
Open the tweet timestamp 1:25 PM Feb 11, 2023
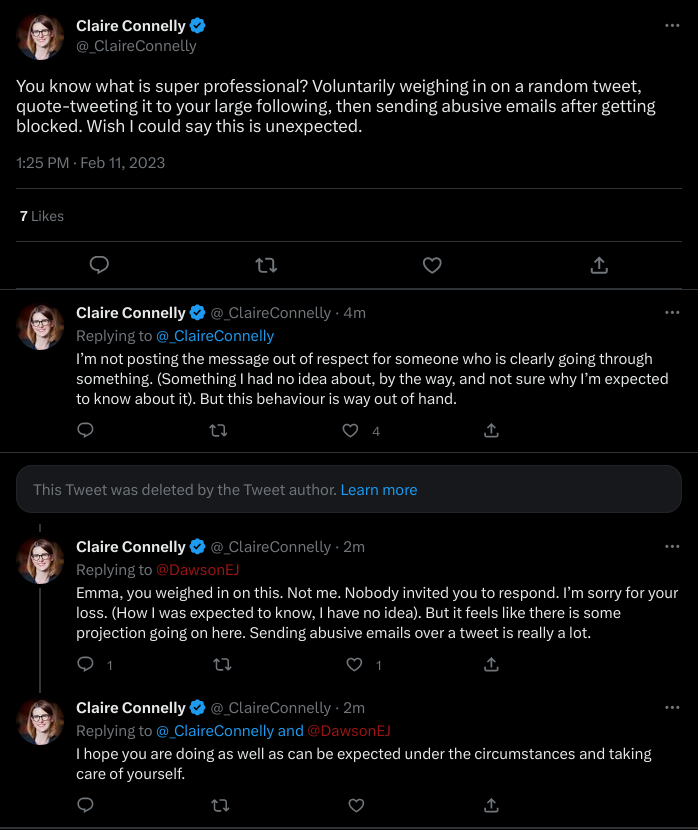pos(90,163)
